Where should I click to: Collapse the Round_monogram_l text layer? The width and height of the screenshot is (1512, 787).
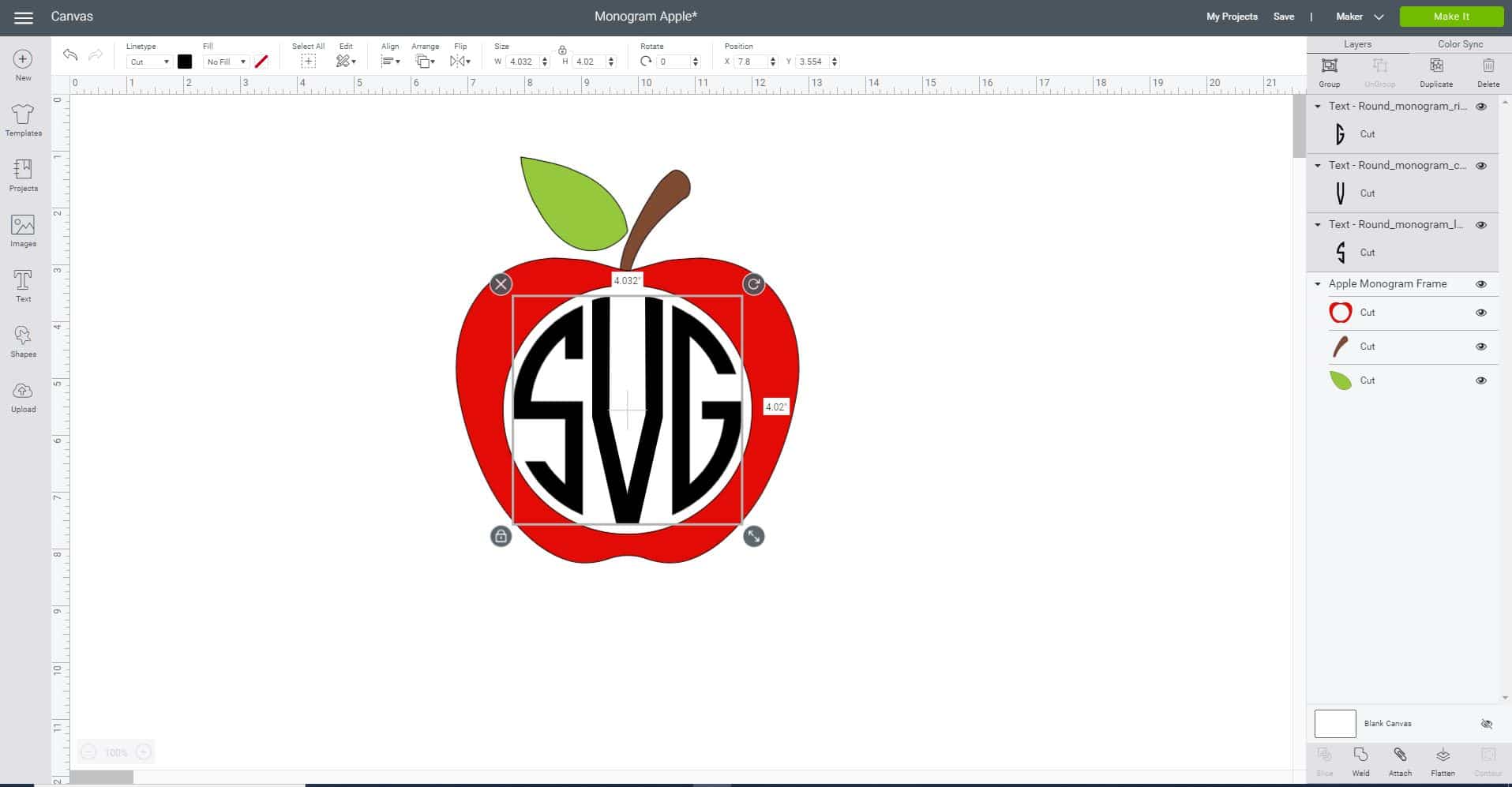[x=1318, y=225]
